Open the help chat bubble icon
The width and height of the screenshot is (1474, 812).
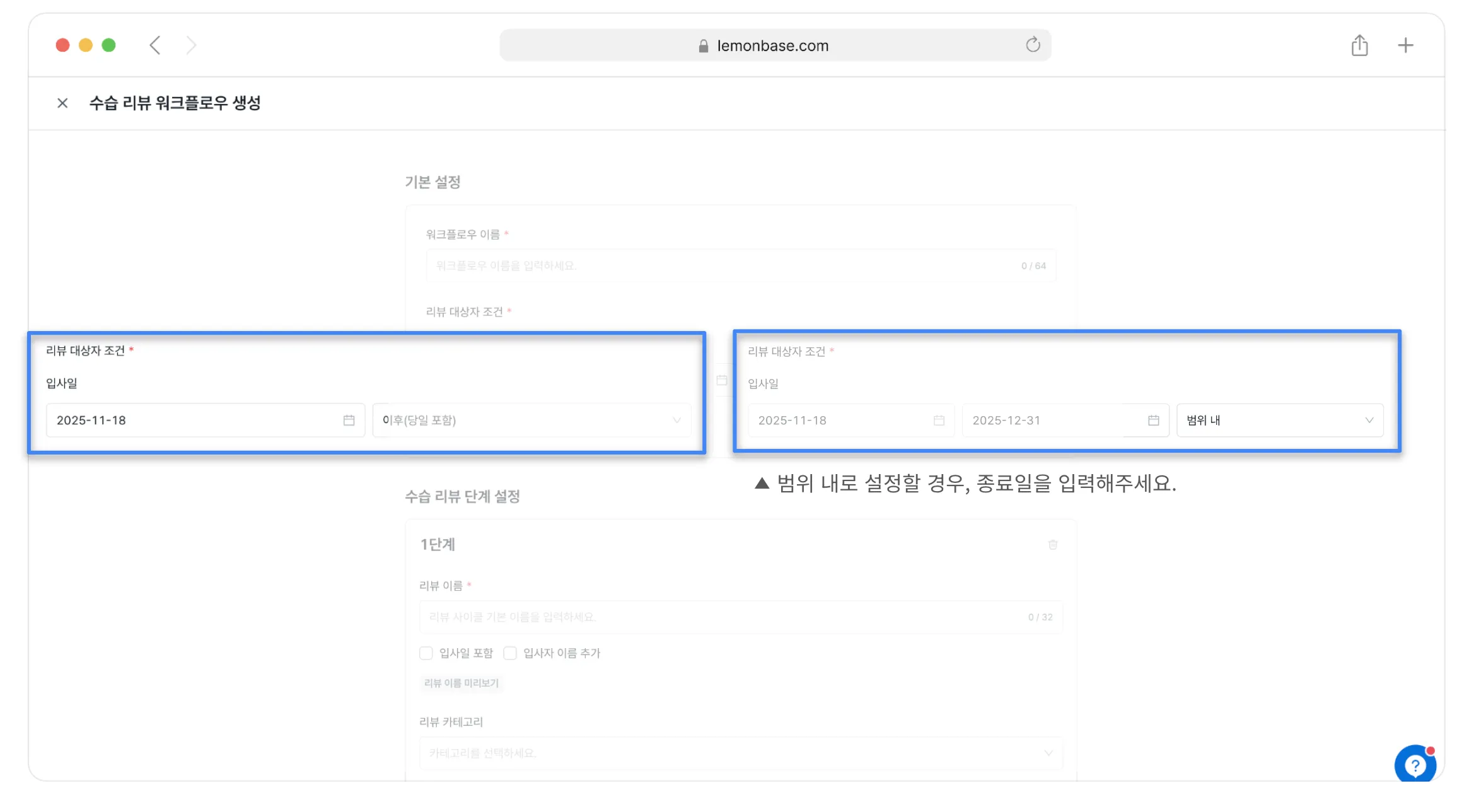pos(1415,765)
